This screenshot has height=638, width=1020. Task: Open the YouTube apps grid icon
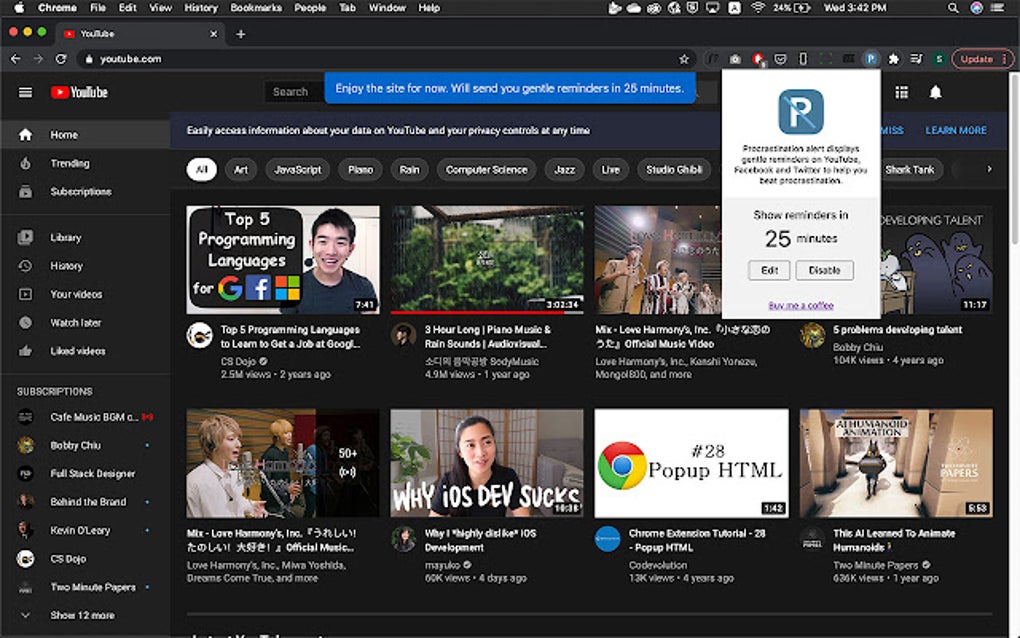[x=901, y=92]
